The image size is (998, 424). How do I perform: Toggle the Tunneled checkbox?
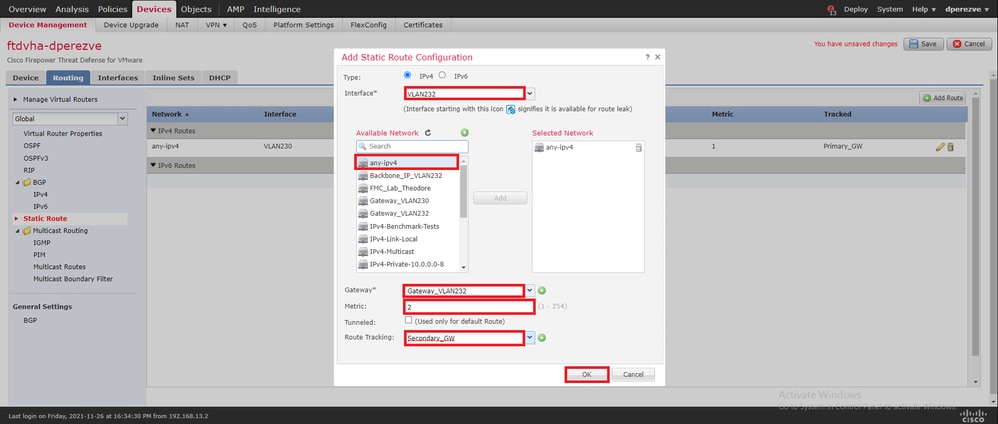(x=409, y=320)
